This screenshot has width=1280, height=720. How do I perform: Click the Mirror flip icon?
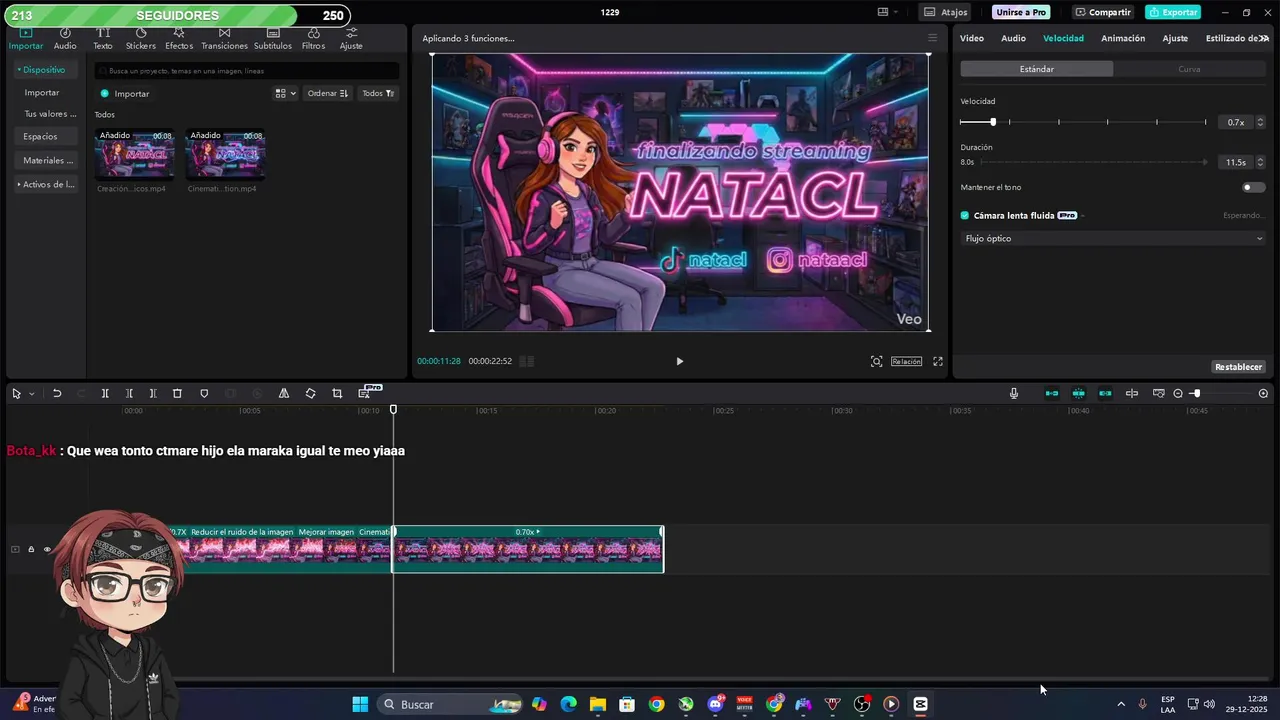(x=284, y=394)
